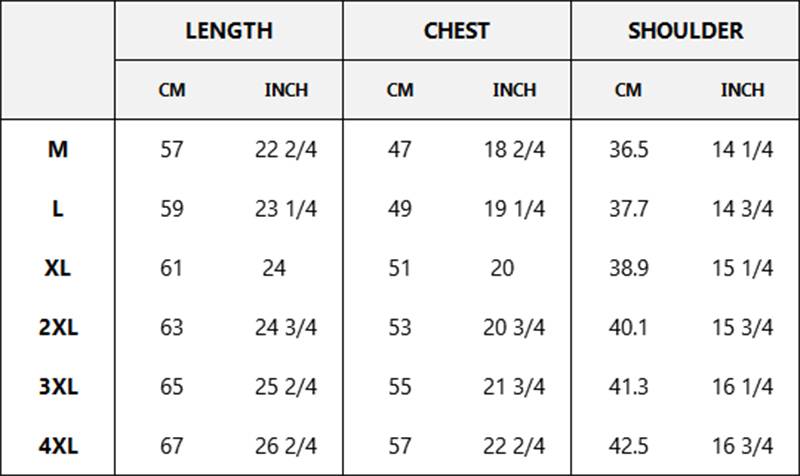Click the 36.5 shoulder cell

click(629, 149)
